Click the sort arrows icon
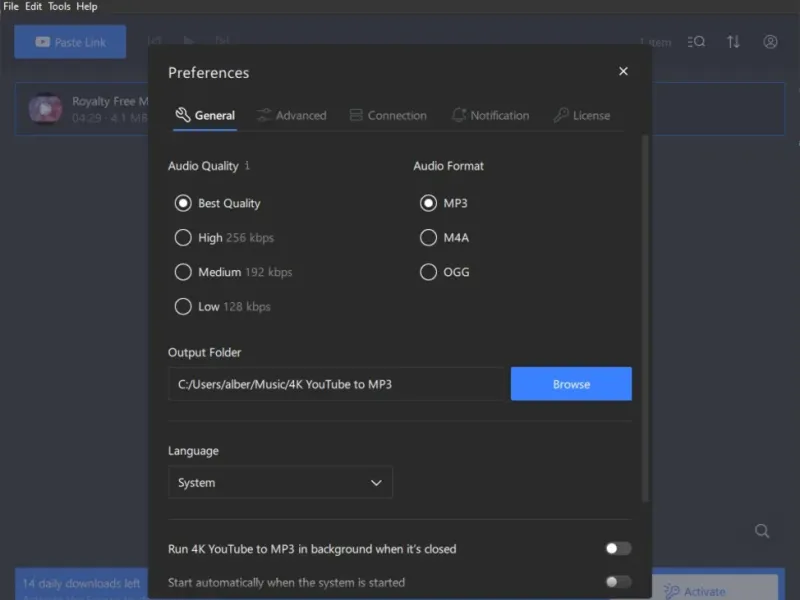800x600 pixels. [733, 42]
